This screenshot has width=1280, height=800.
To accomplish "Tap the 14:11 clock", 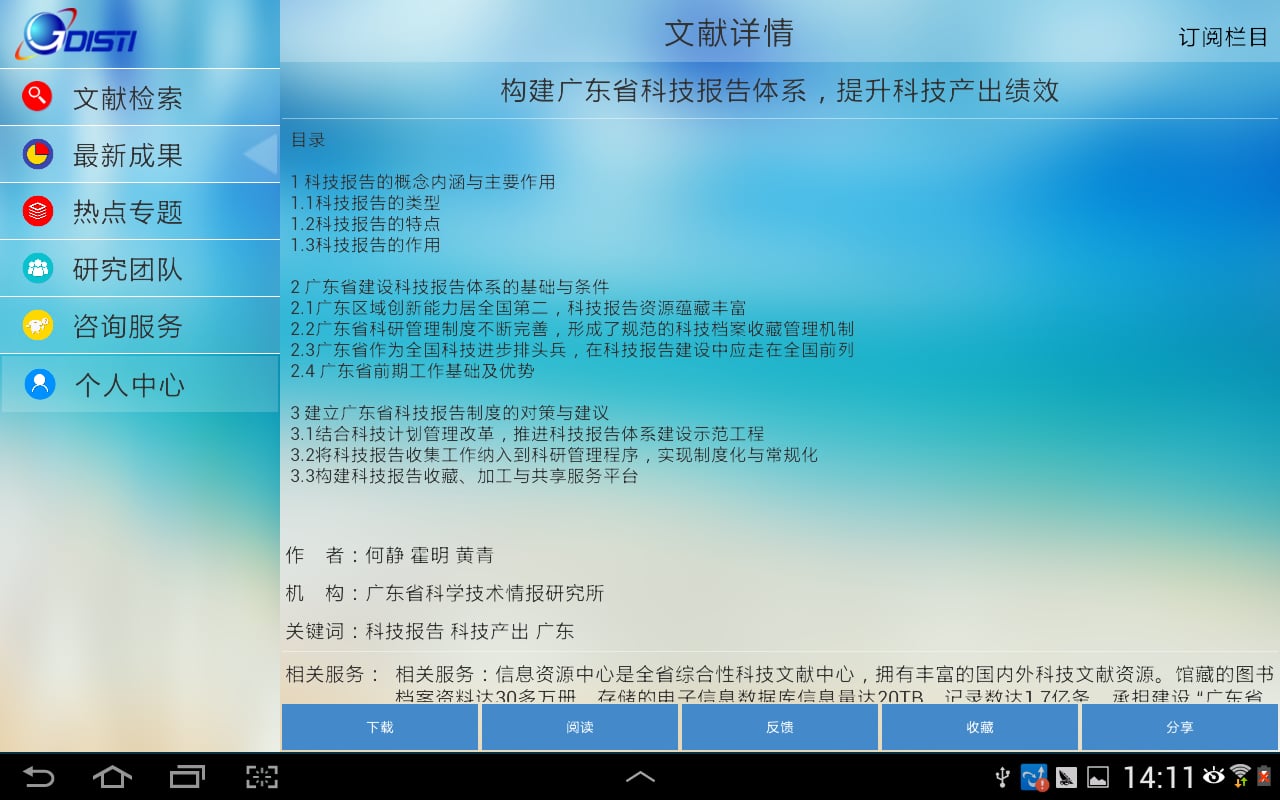I will 1159,777.
